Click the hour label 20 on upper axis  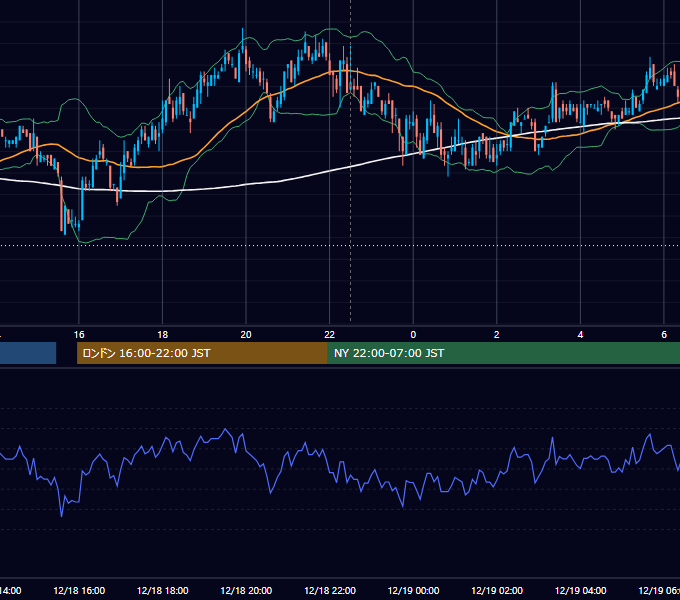(x=246, y=334)
